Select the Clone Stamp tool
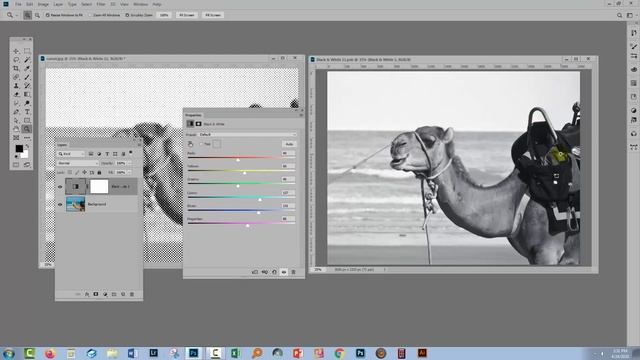 [16, 86]
